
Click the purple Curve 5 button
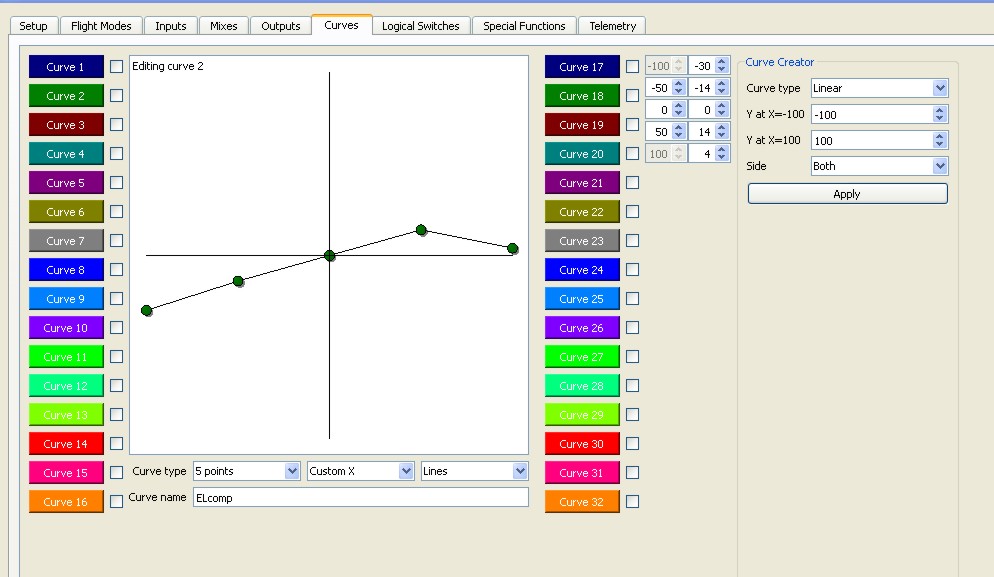coord(66,183)
